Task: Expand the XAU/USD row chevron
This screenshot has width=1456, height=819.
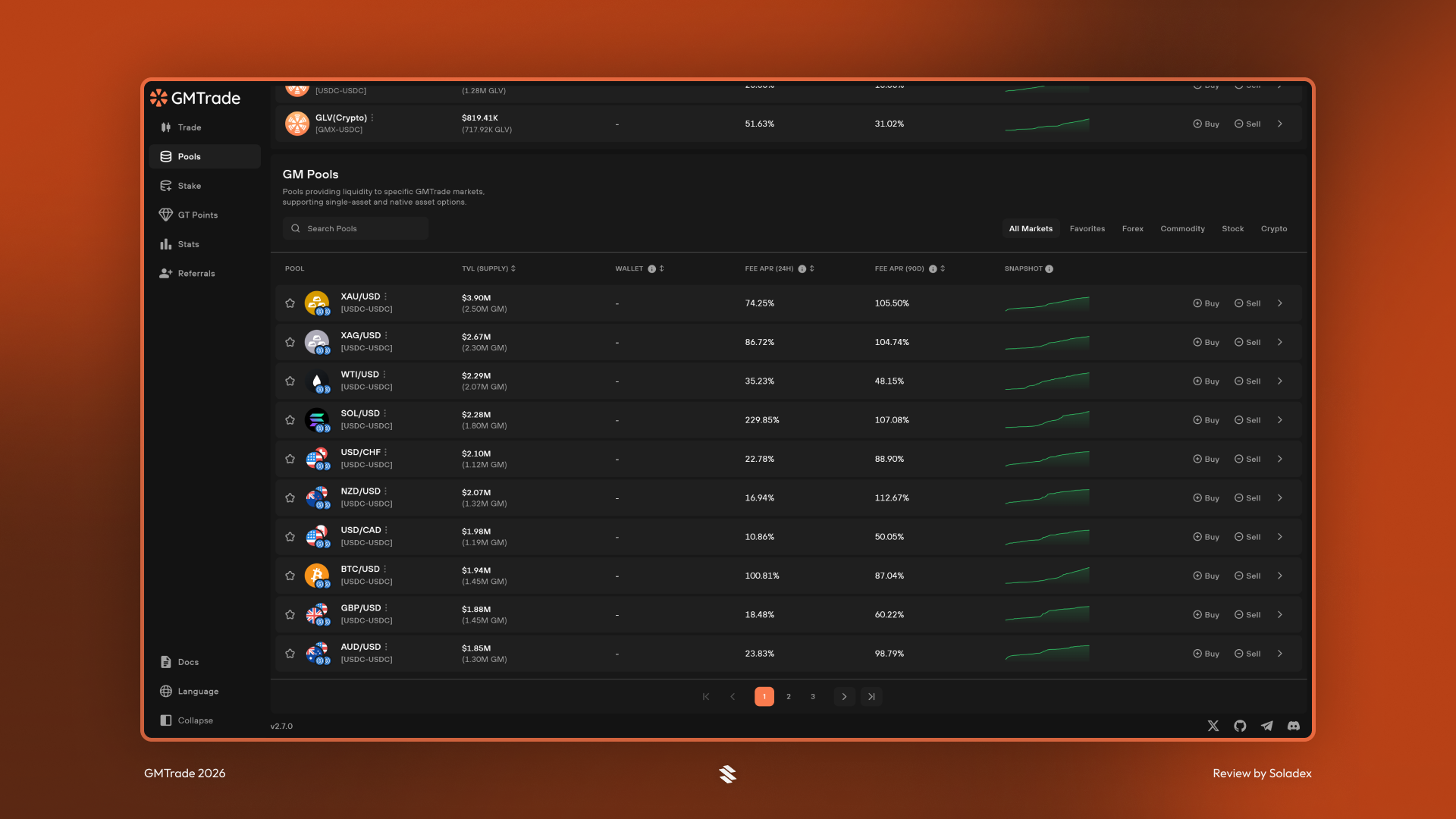Action: (1280, 303)
